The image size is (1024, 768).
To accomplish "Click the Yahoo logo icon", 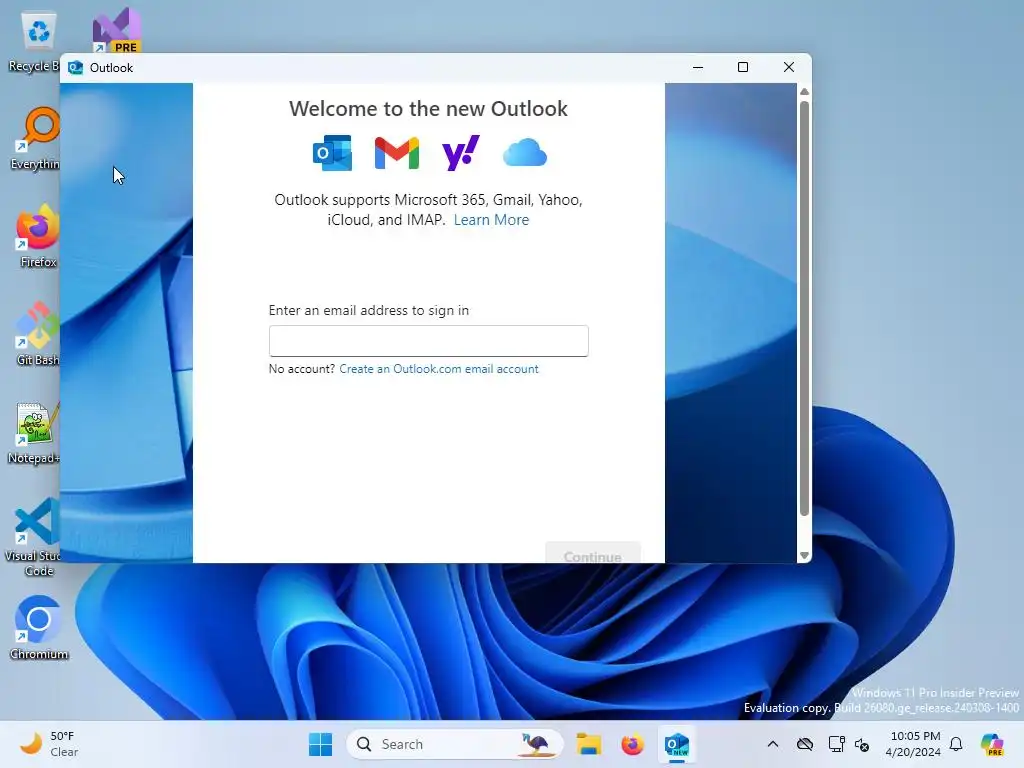I will coord(460,153).
